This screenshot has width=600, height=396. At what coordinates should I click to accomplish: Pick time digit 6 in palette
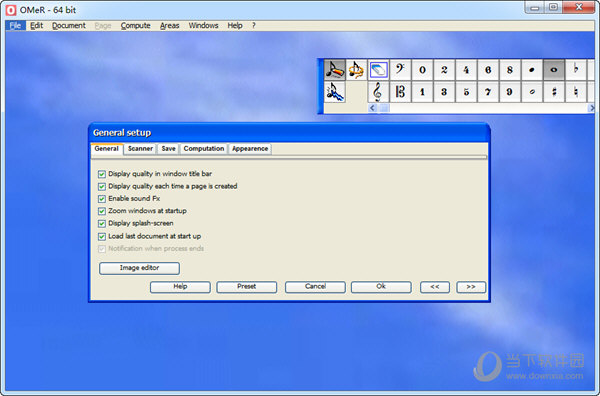point(488,70)
